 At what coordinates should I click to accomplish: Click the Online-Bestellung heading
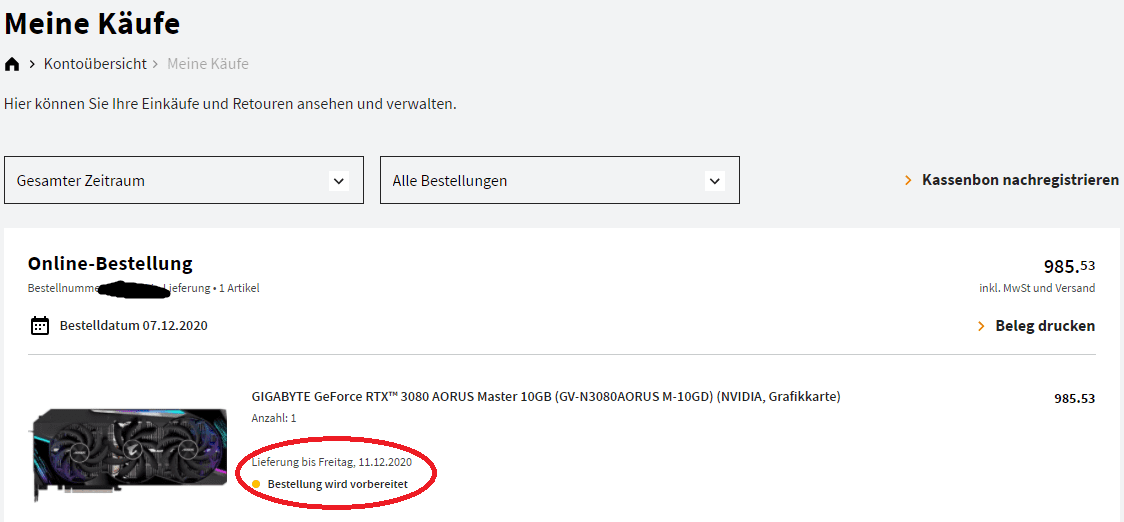(x=110, y=264)
